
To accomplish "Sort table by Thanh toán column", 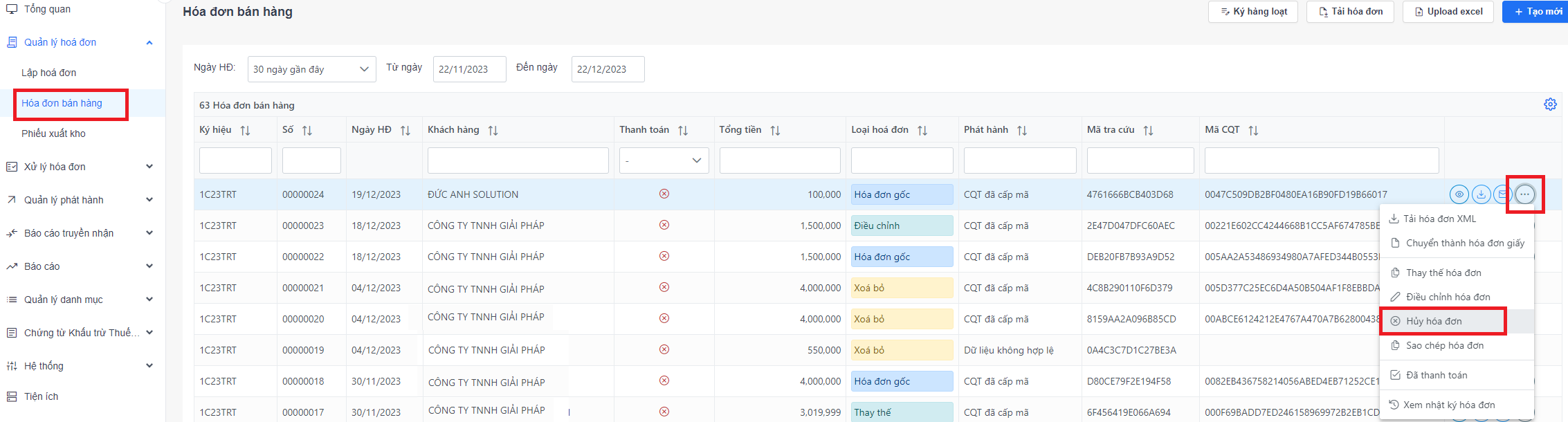I will click(x=683, y=130).
